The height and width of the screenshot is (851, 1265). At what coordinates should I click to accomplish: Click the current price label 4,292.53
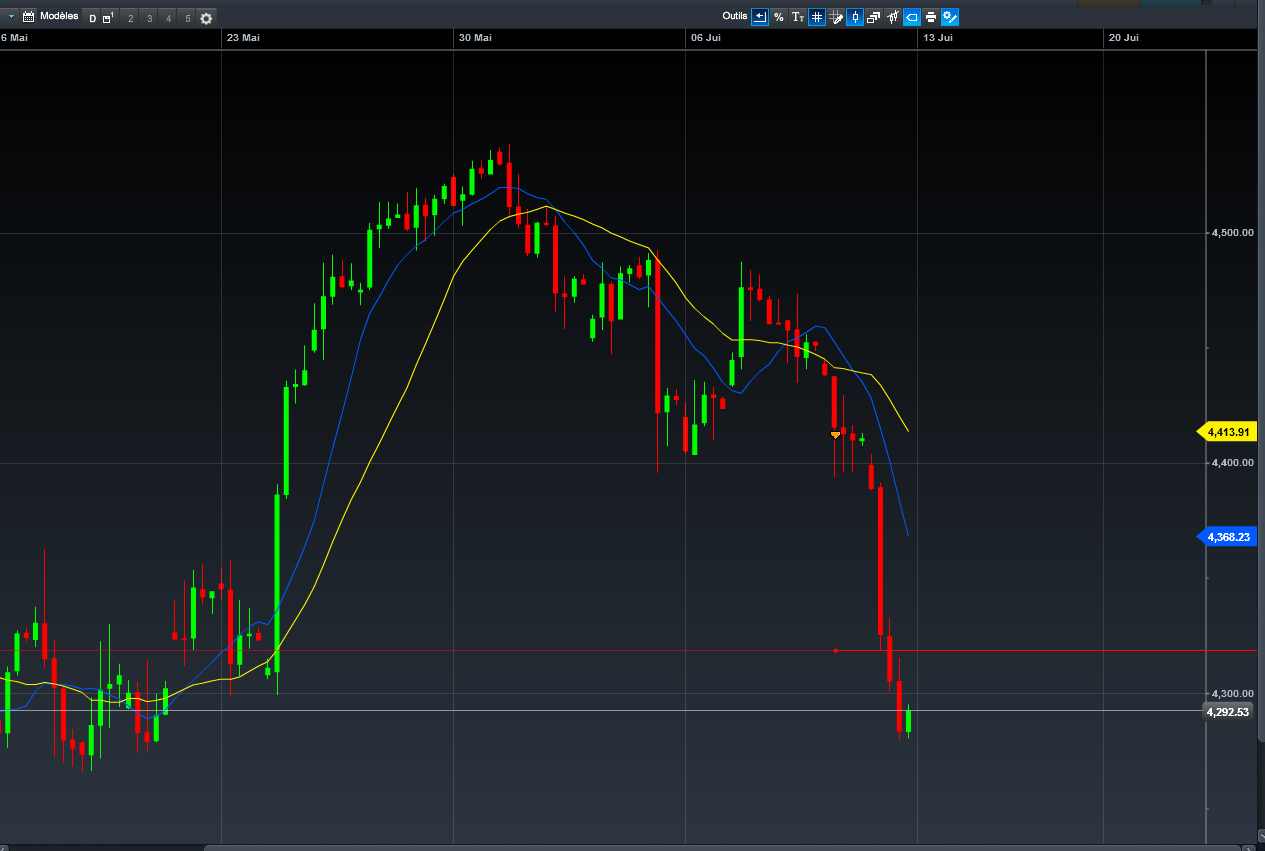pyautogui.click(x=1227, y=712)
